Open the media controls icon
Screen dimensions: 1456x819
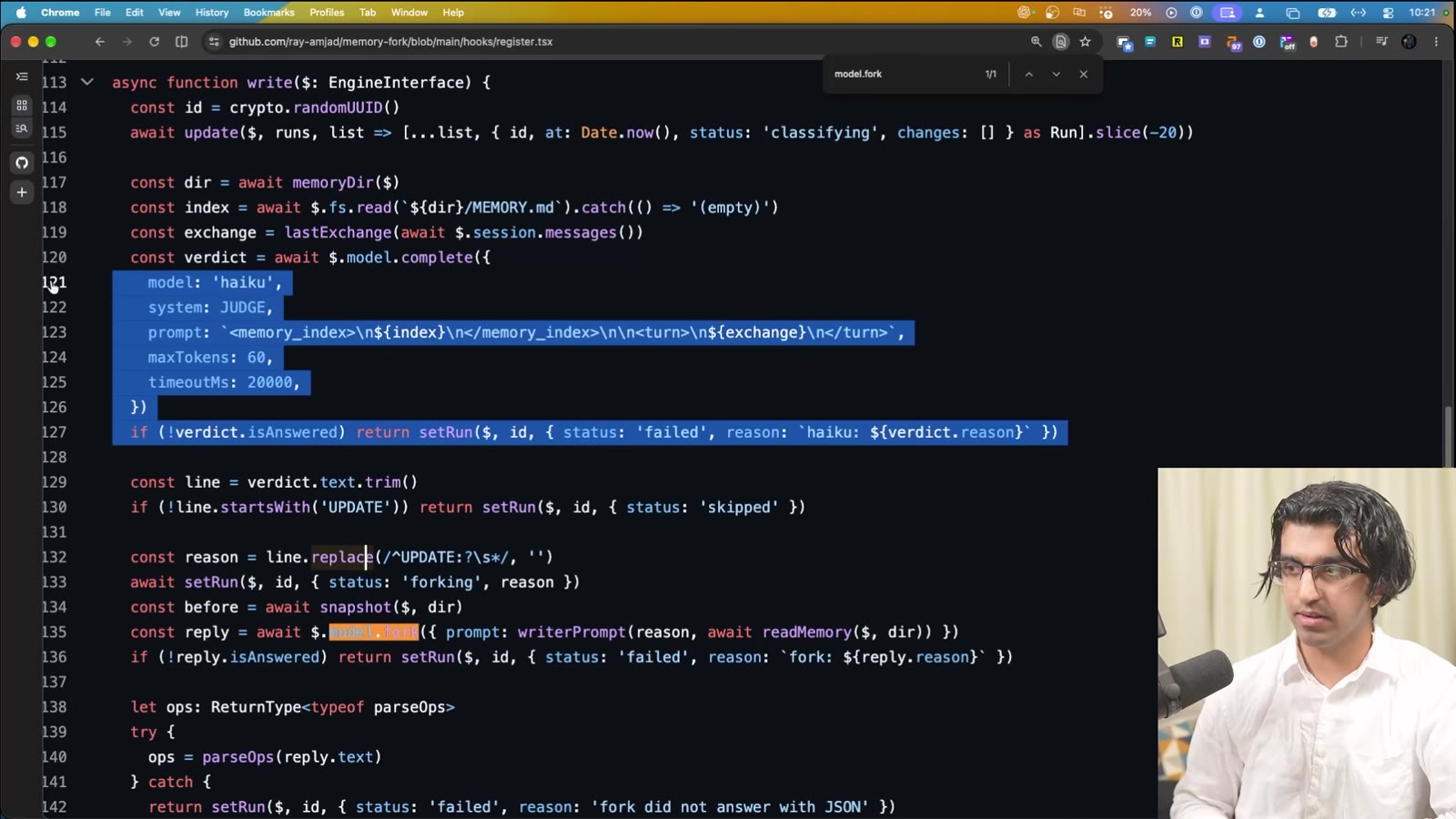pyautogui.click(x=1381, y=42)
